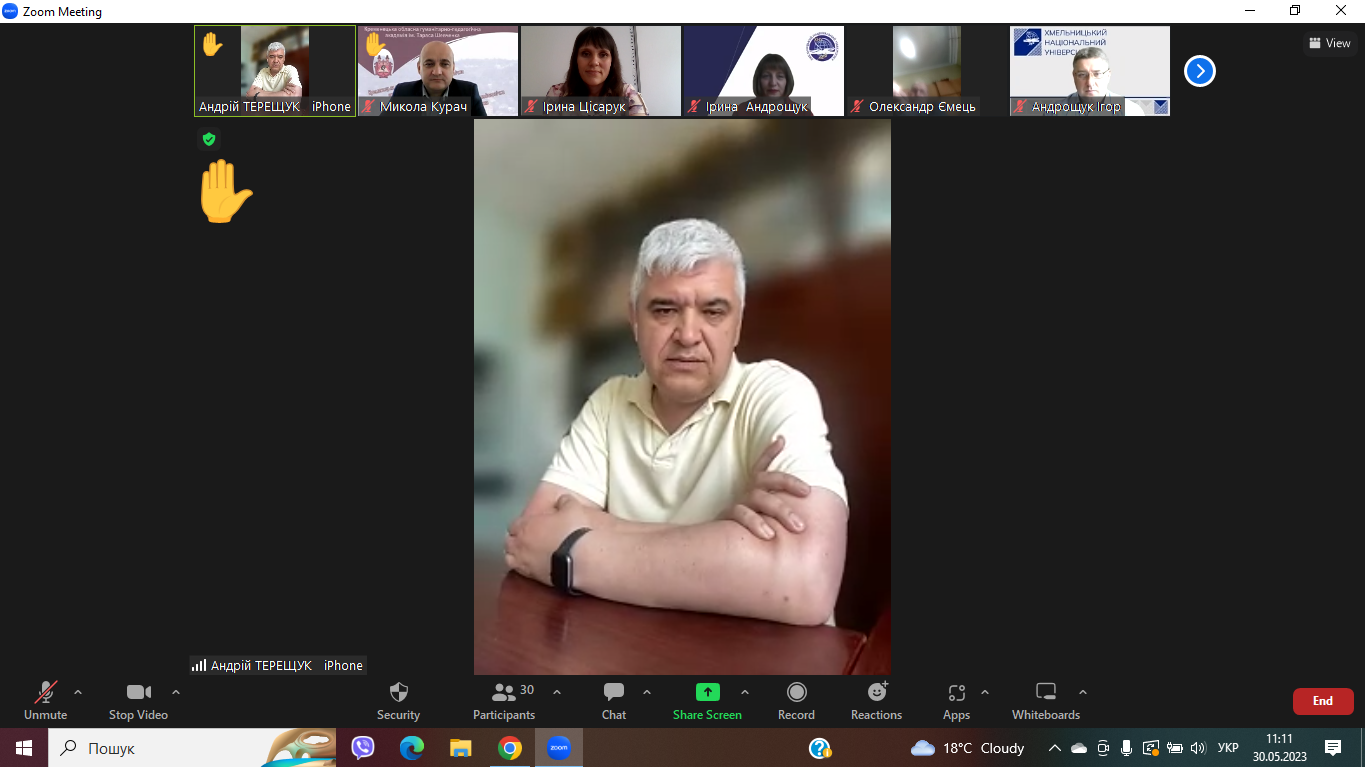Screen dimensions: 1365x767
Task: Start recording with Record button
Action: pyautogui.click(x=796, y=693)
